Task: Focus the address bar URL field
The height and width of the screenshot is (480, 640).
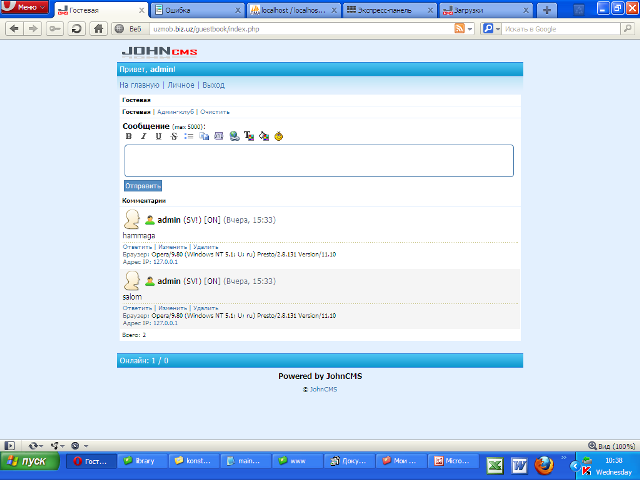Action: pos(301,29)
